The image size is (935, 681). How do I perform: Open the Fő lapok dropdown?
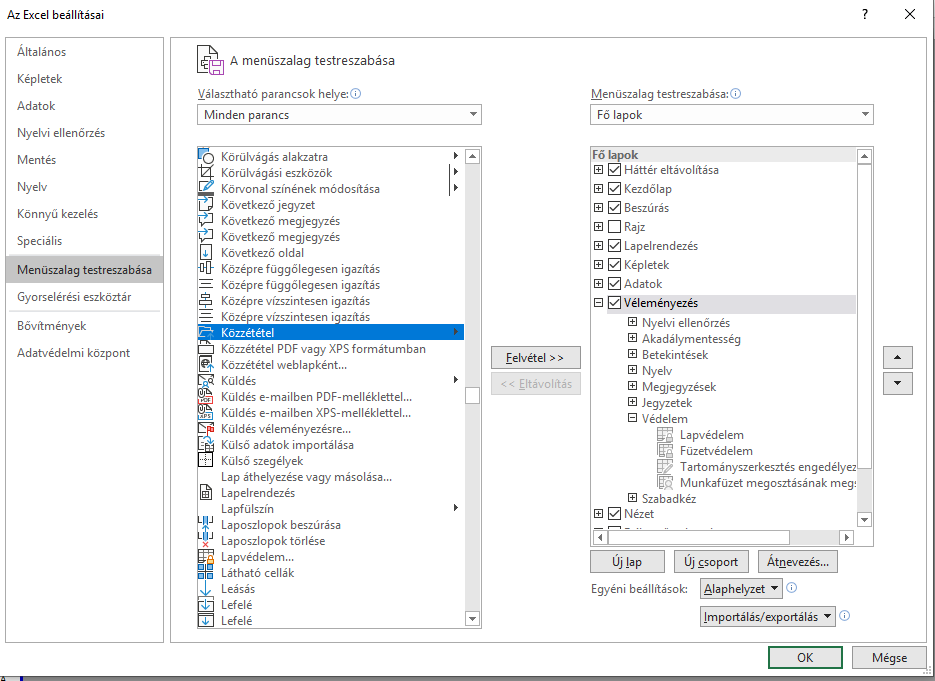732,114
